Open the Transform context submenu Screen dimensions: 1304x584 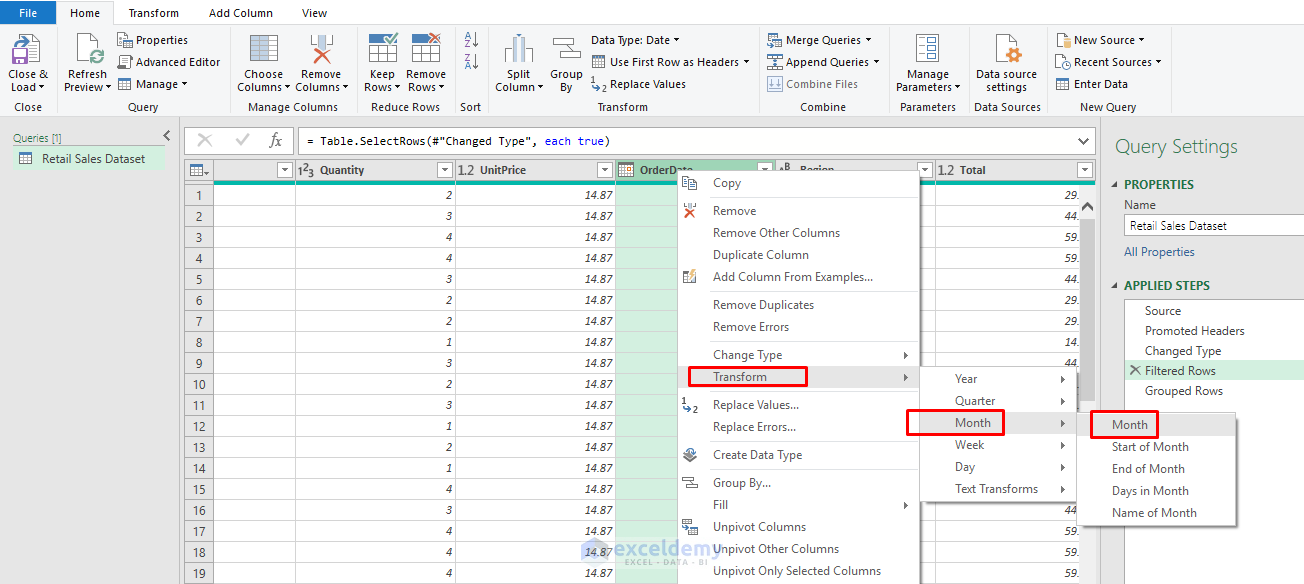(x=797, y=377)
